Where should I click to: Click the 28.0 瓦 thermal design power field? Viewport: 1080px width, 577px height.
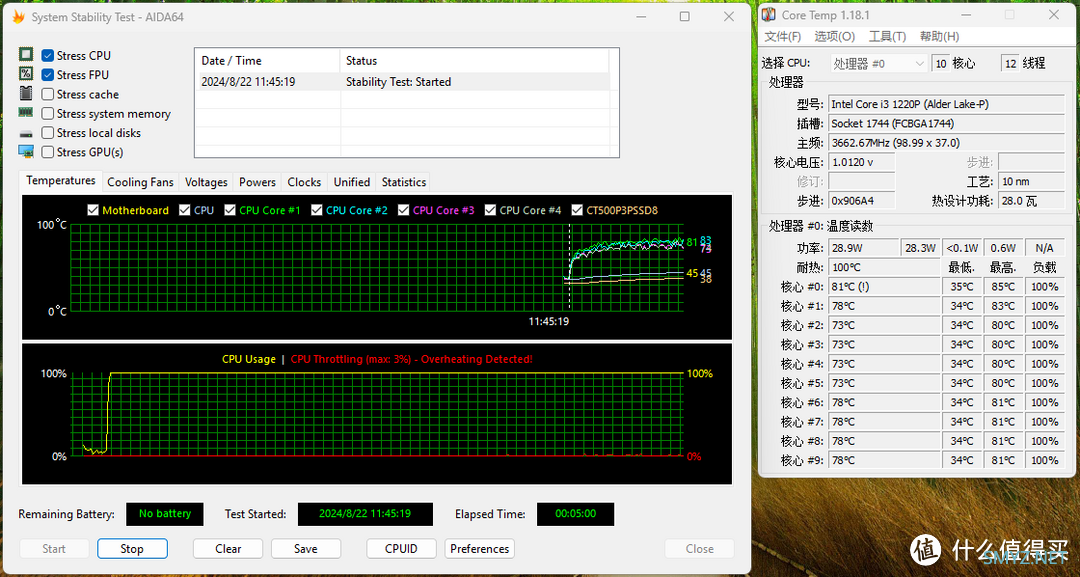coord(1031,201)
